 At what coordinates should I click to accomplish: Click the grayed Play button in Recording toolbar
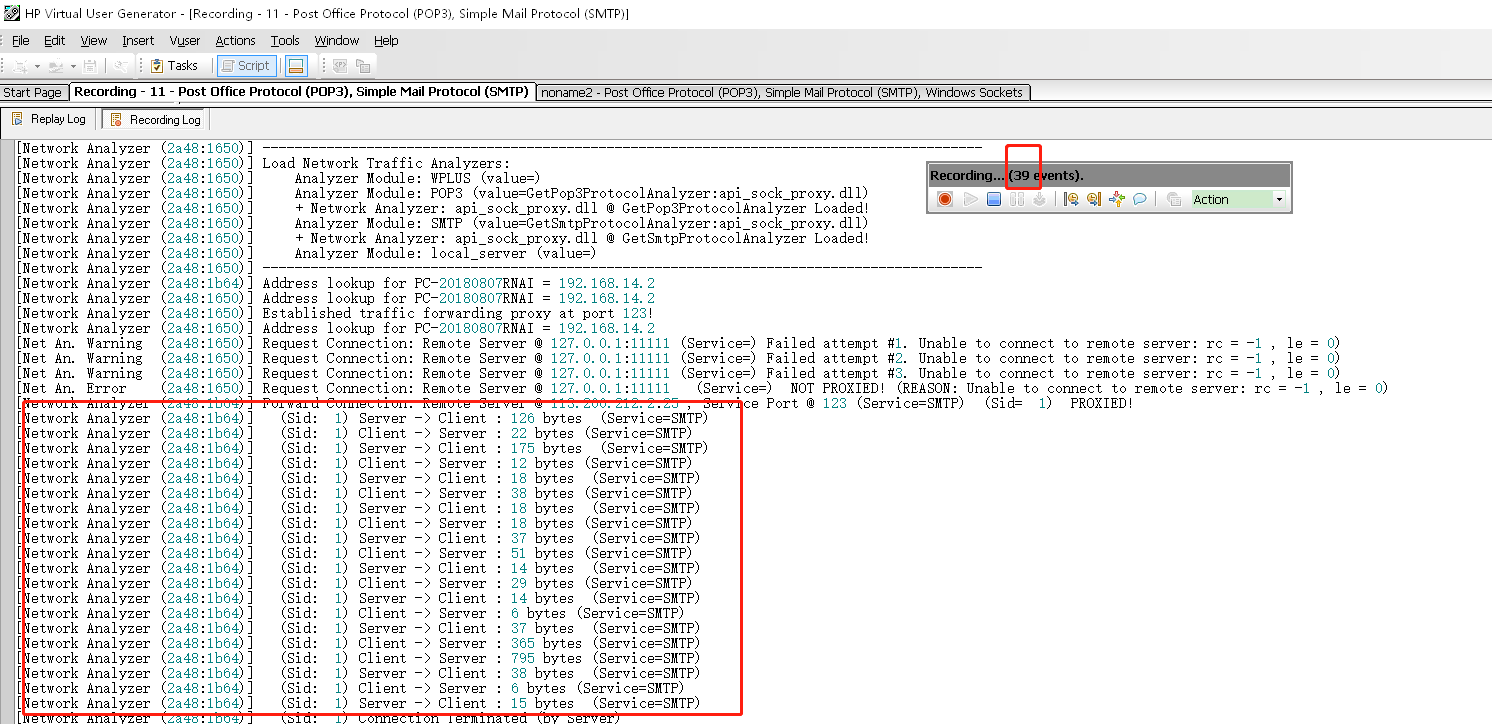click(970, 199)
